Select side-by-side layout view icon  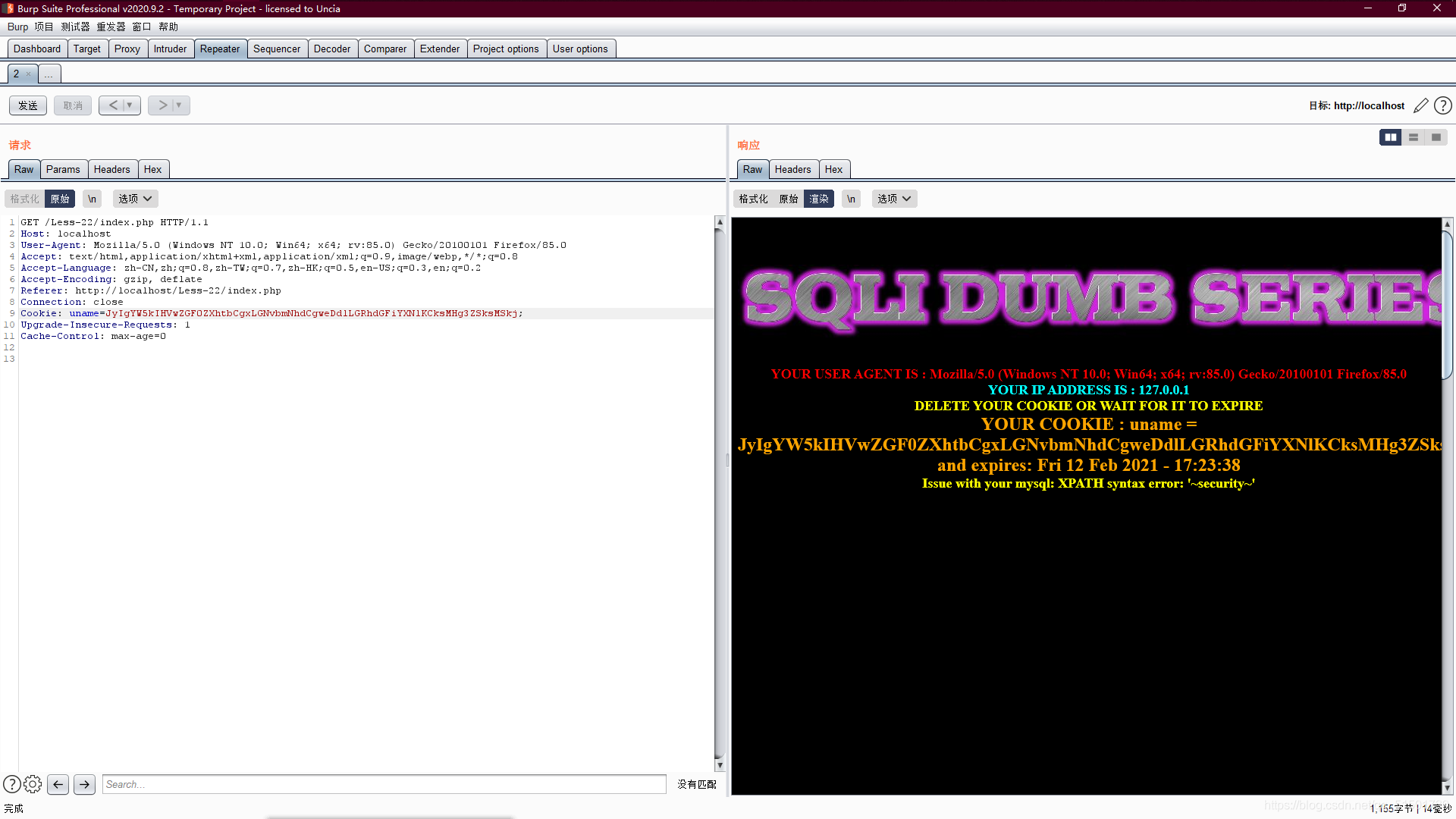[1390, 137]
